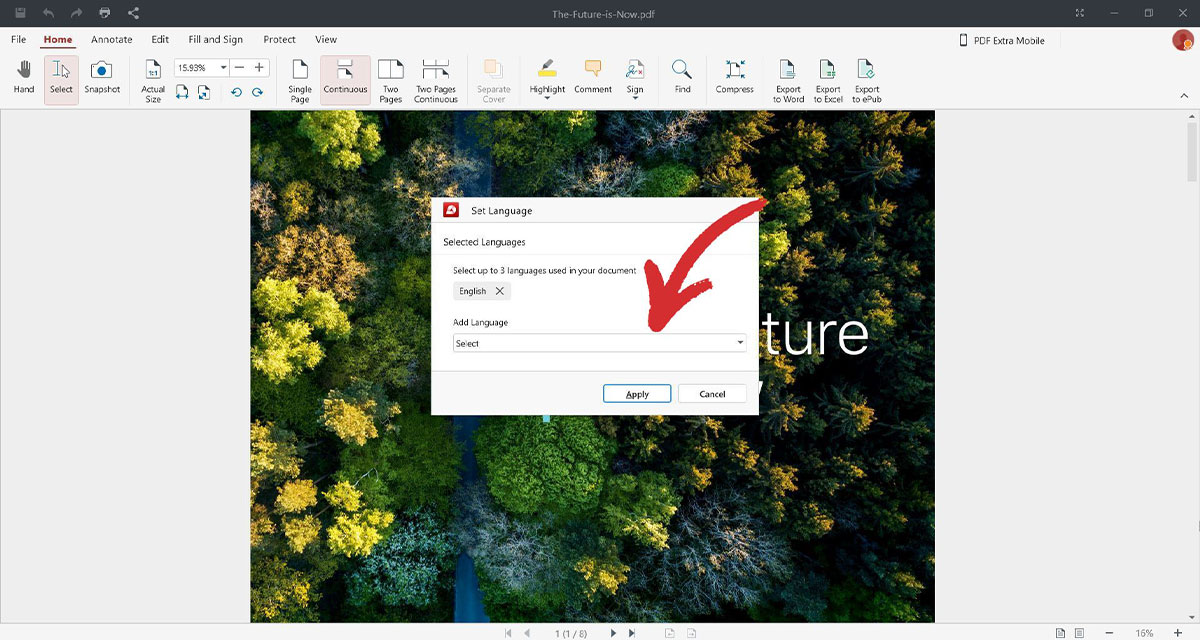Screen dimensions: 1200x640
Task: Decrease zoom with toolbar minus button
Action: point(240,68)
